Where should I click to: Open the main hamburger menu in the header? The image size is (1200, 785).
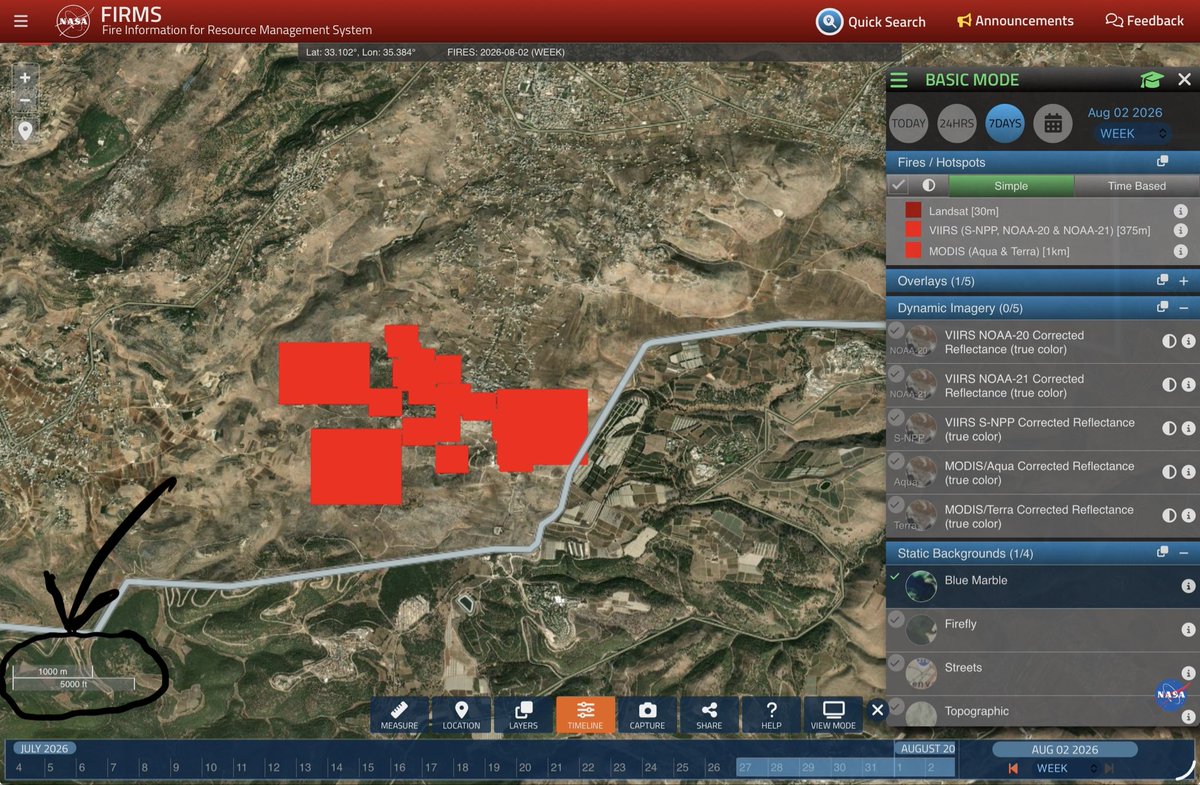(x=21, y=21)
